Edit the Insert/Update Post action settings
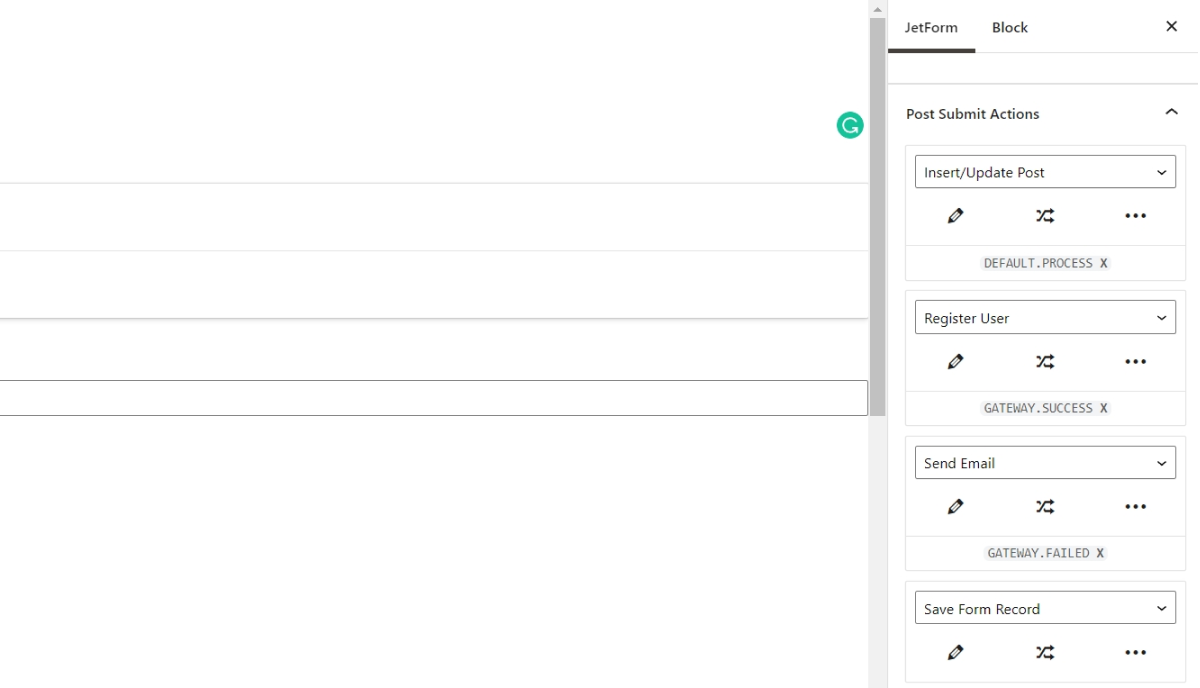This screenshot has width=1200, height=688. click(x=955, y=215)
